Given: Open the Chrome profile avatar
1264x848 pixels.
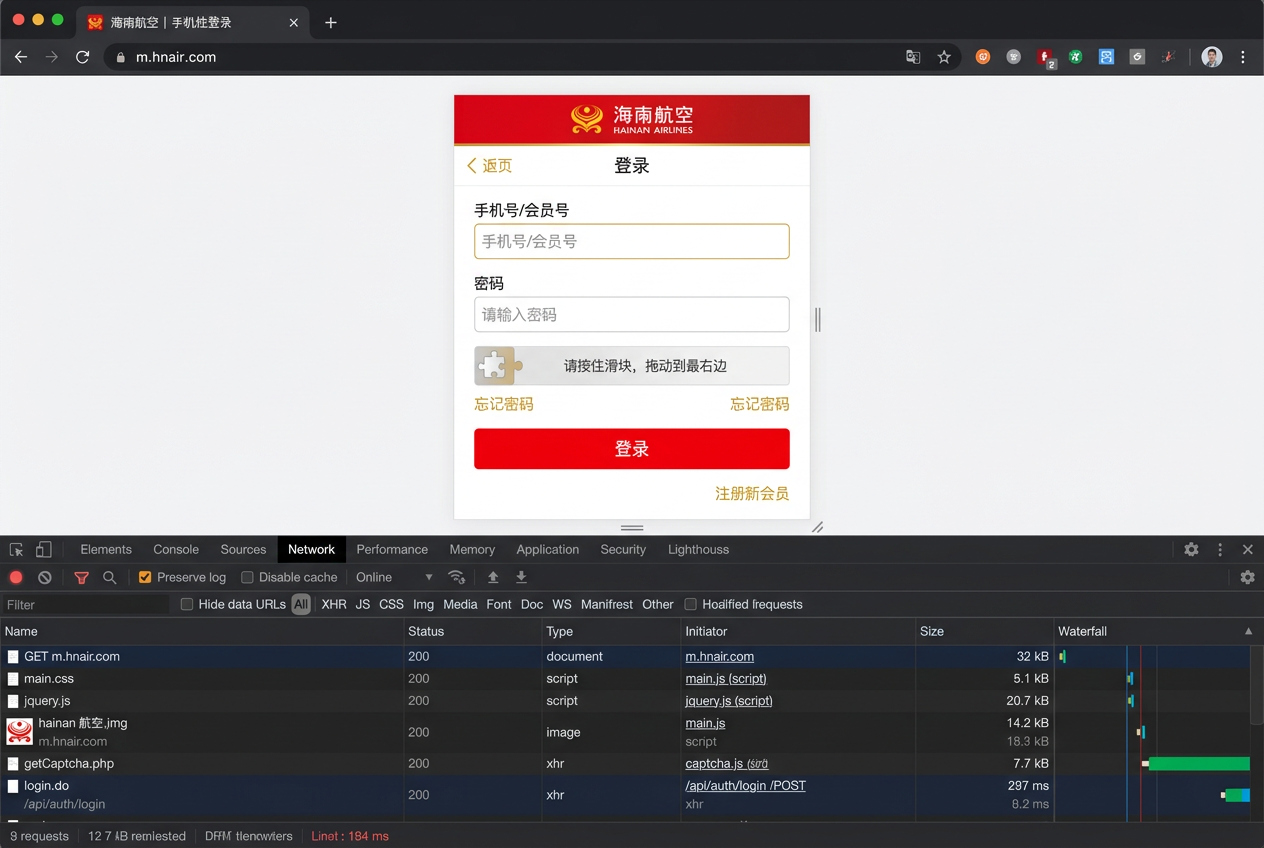Looking at the screenshot, I should click(1212, 57).
